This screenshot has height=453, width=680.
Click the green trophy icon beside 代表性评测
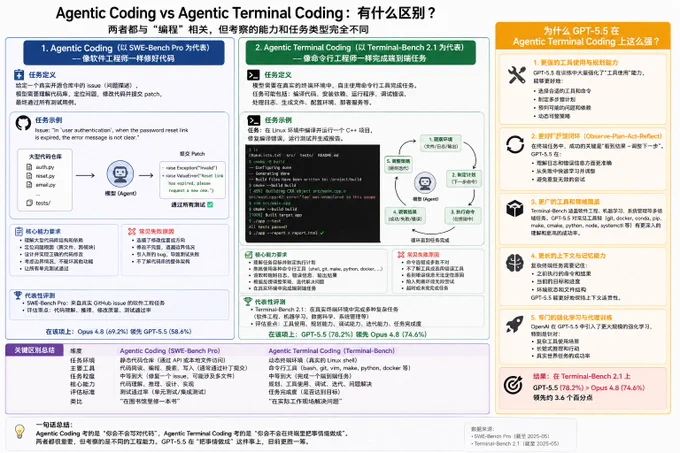248,301
